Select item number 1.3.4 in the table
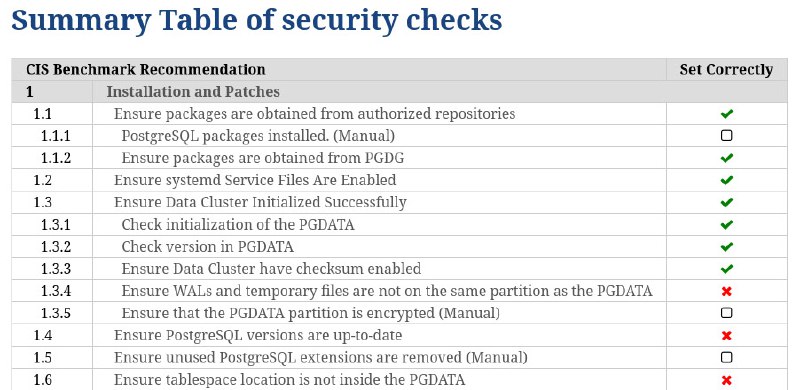The height and width of the screenshot is (390, 800). pos(56,291)
